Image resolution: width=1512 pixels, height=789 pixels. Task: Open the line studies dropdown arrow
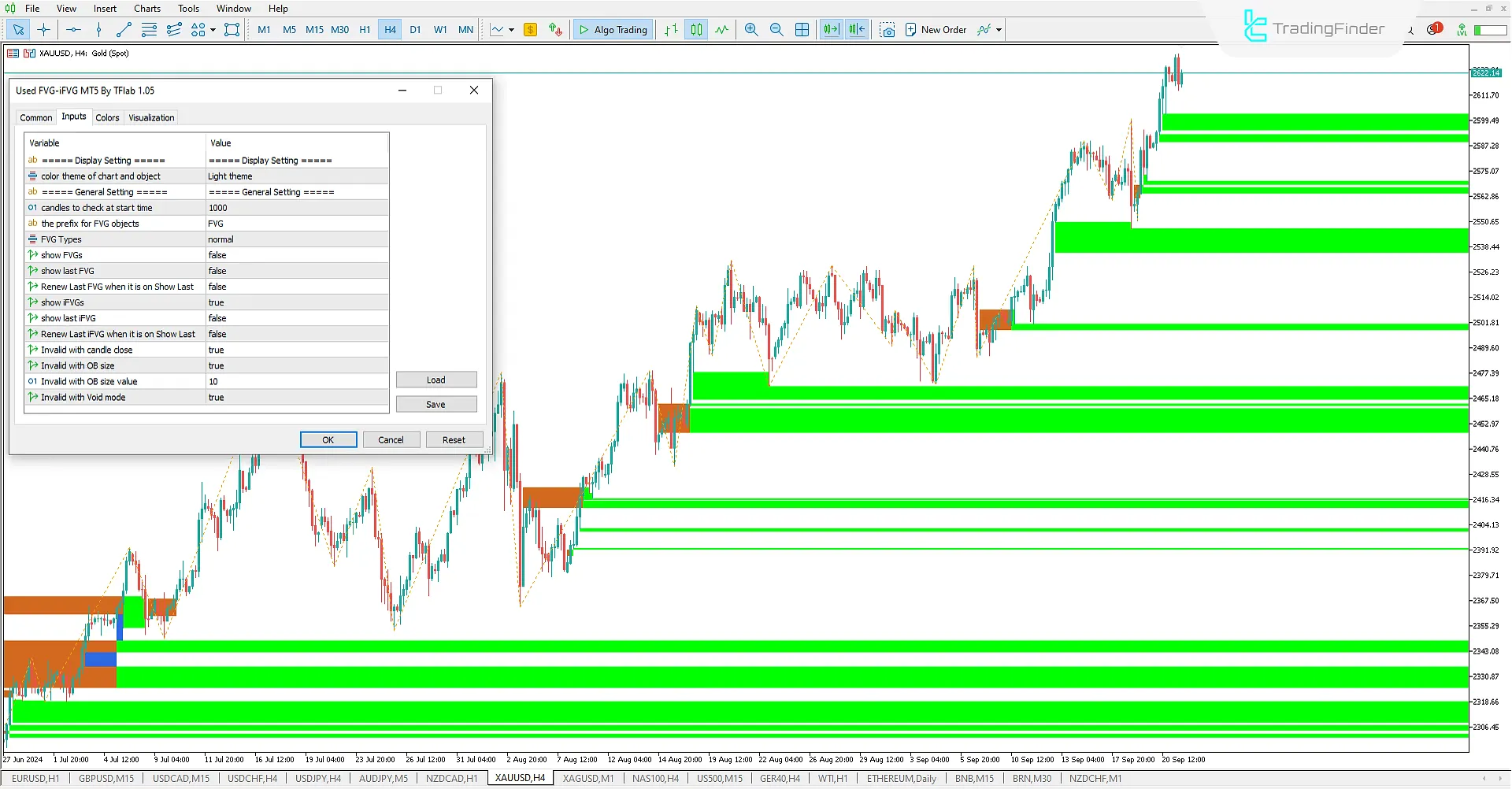coord(510,29)
